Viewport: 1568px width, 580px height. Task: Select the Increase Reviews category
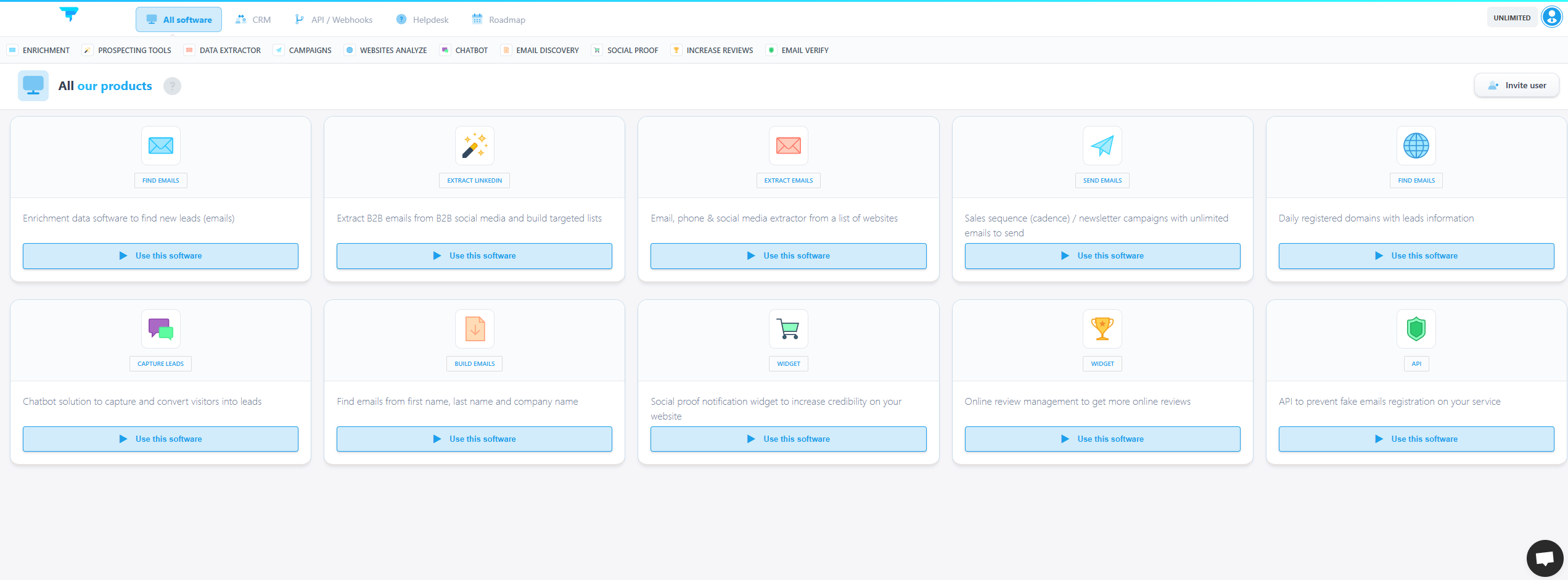pyautogui.click(x=712, y=50)
